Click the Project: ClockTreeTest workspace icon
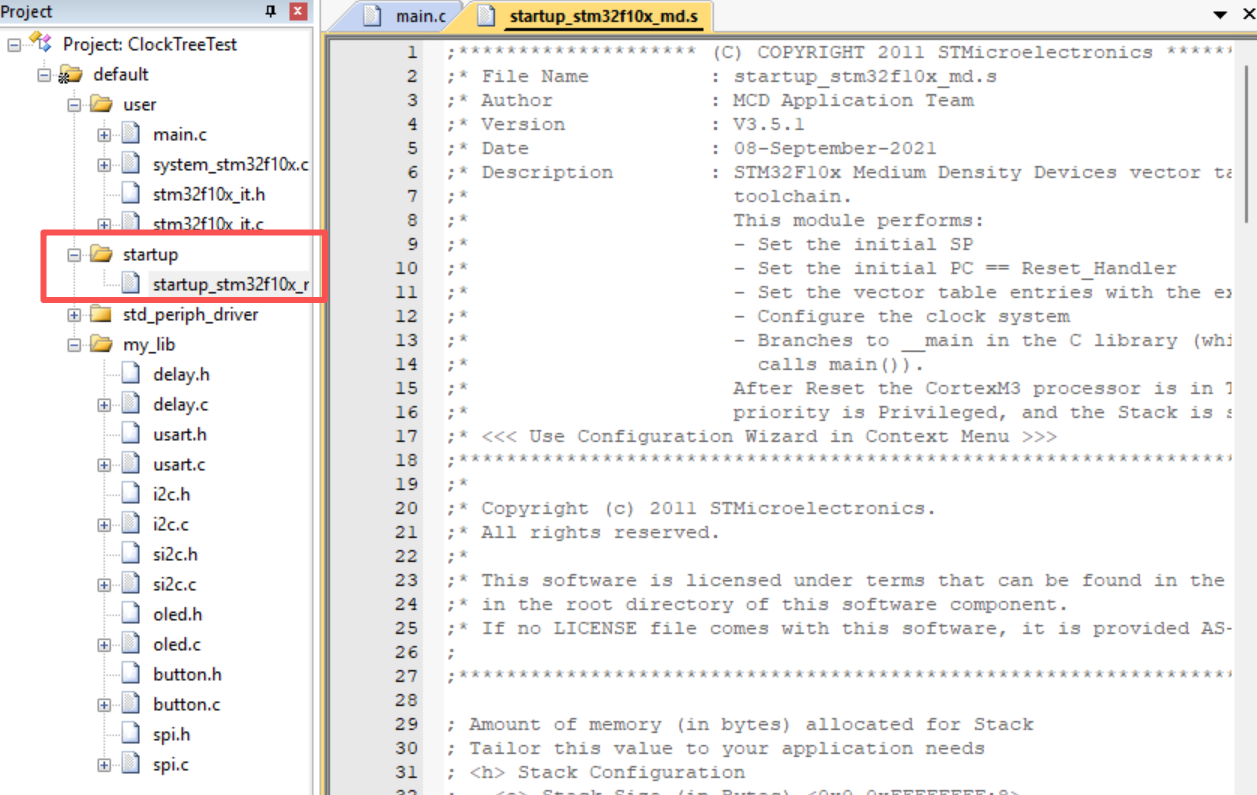 coord(40,43)
